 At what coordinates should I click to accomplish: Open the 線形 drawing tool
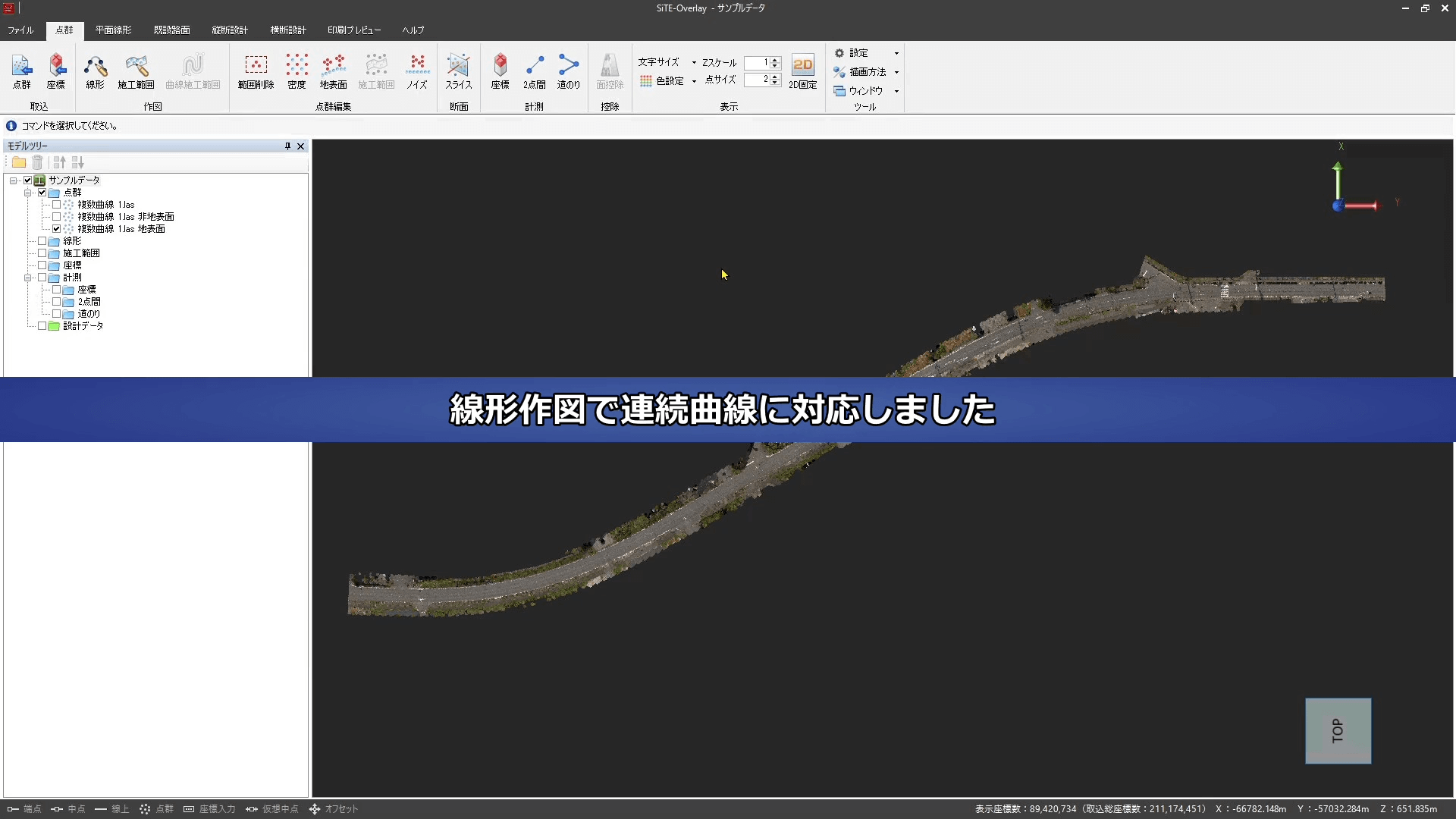tap(95, 72)
